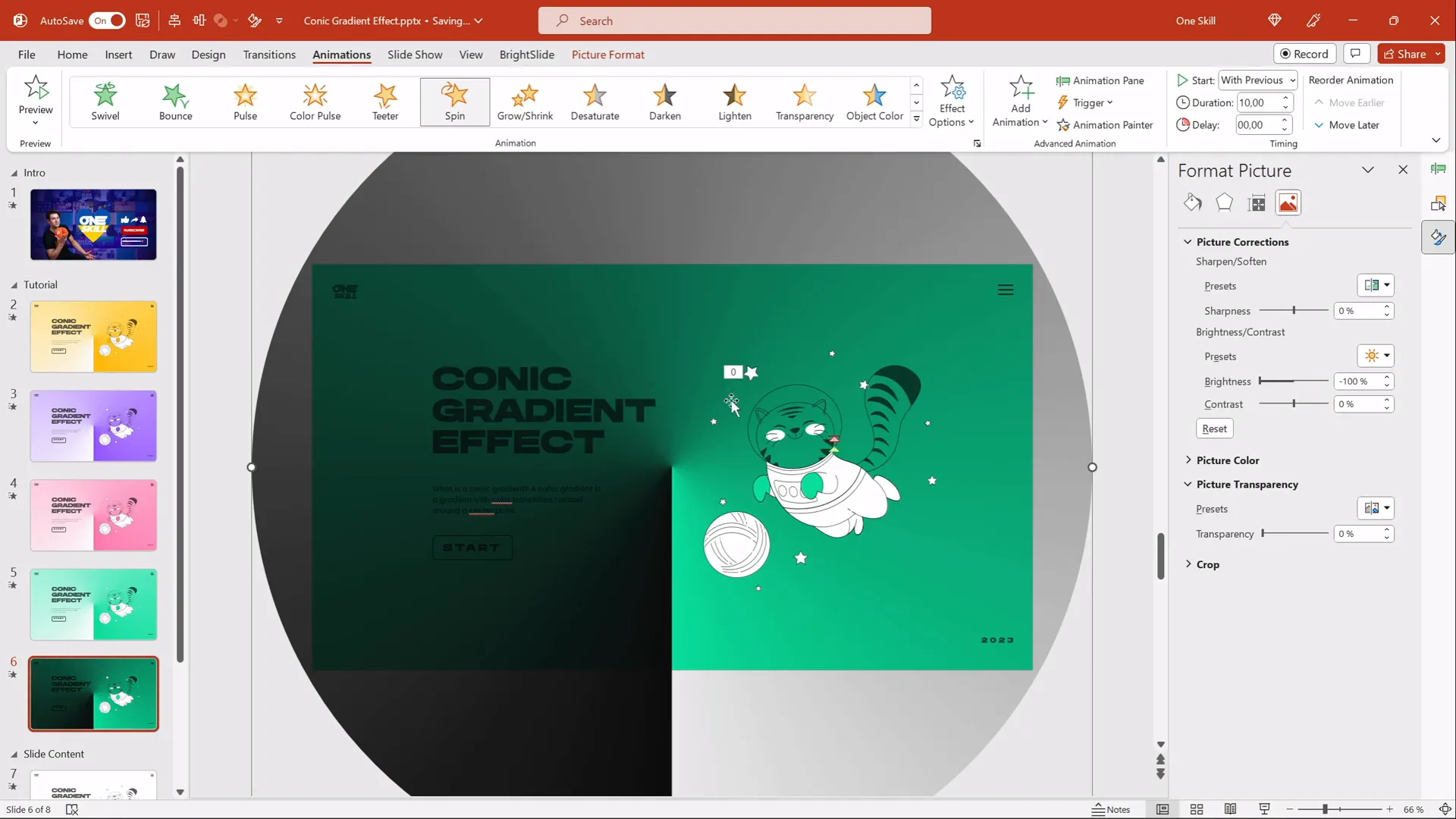Open the Start 'With Previous' dropdown

tap(1259, 80)
